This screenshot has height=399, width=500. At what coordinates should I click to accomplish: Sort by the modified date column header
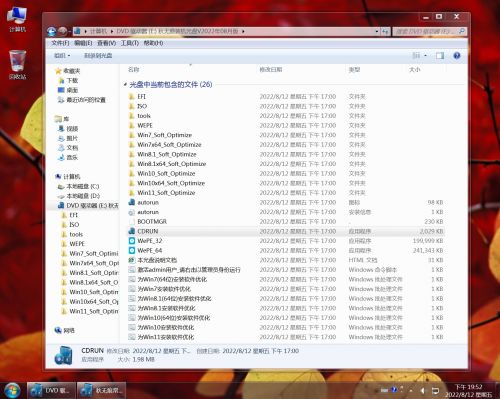coord(271,69)
